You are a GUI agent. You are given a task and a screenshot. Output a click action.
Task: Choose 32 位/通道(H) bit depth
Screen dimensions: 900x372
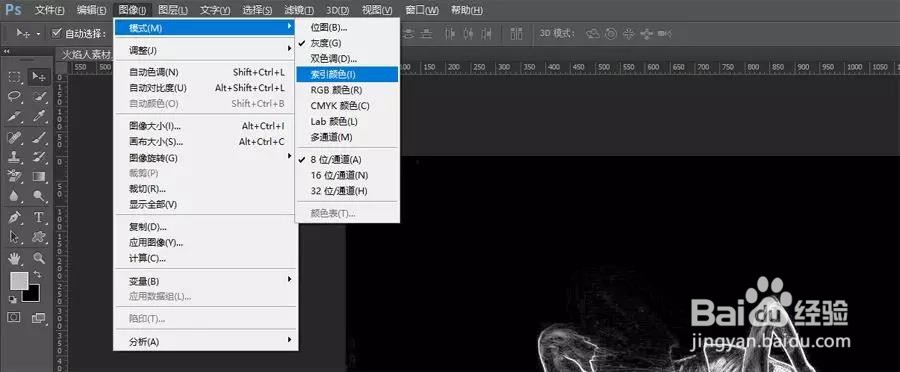coord(347,191)
